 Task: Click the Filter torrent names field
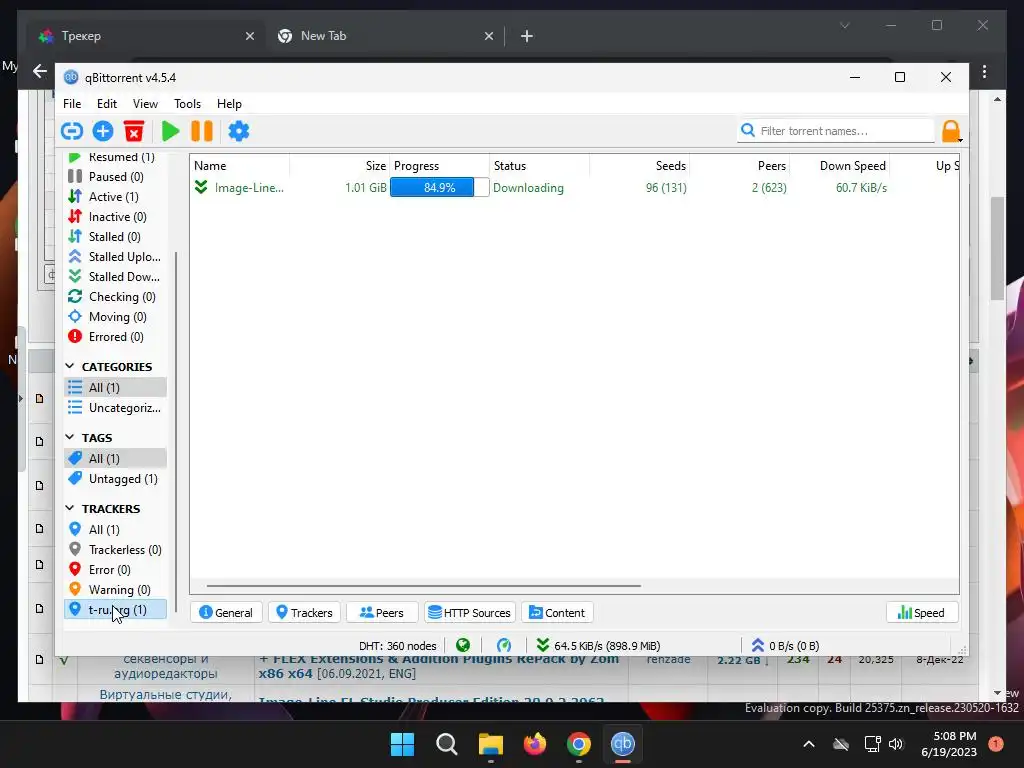coord(836,131)
